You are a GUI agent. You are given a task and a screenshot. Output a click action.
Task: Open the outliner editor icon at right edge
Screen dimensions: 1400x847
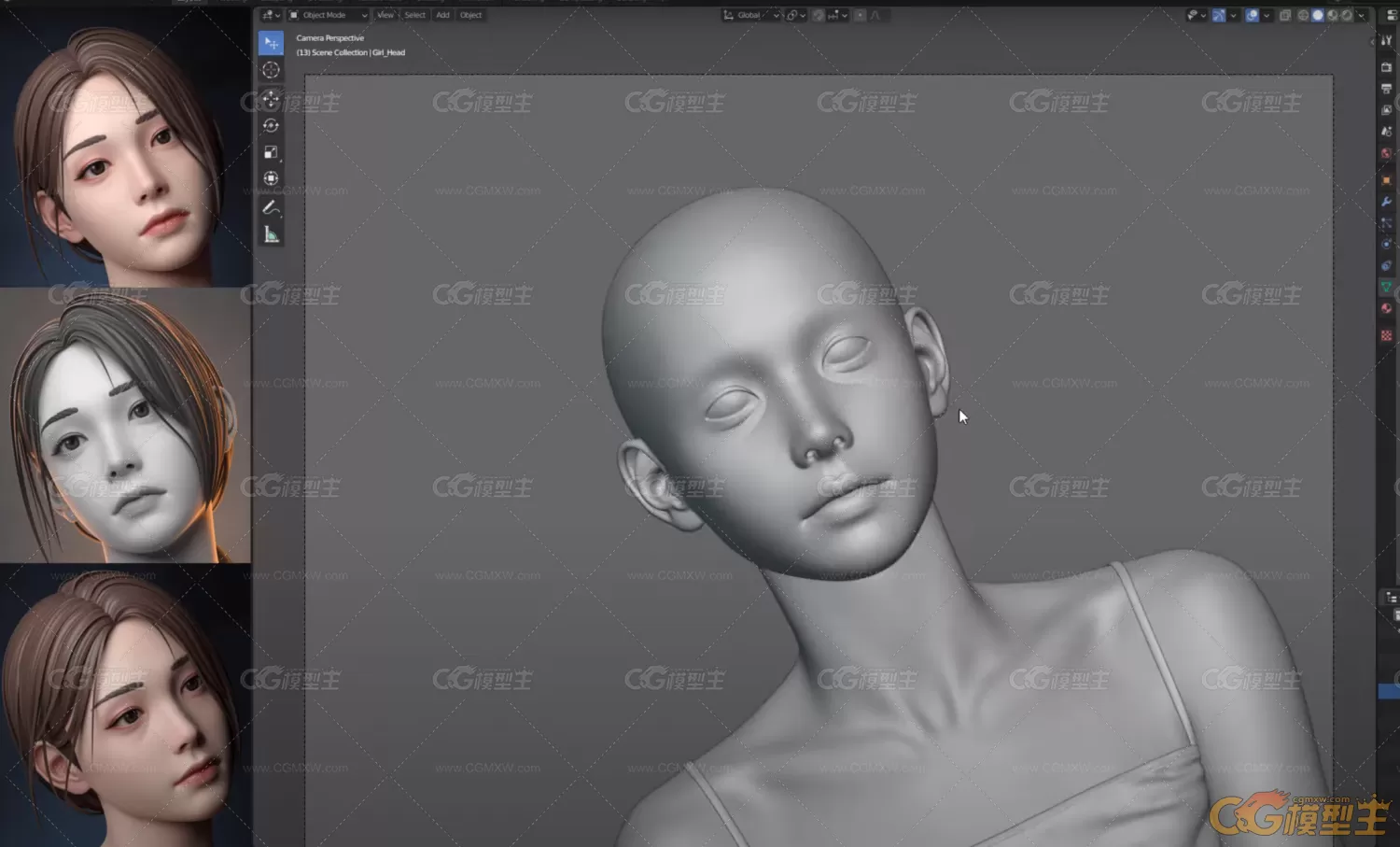coord(1391,597)
